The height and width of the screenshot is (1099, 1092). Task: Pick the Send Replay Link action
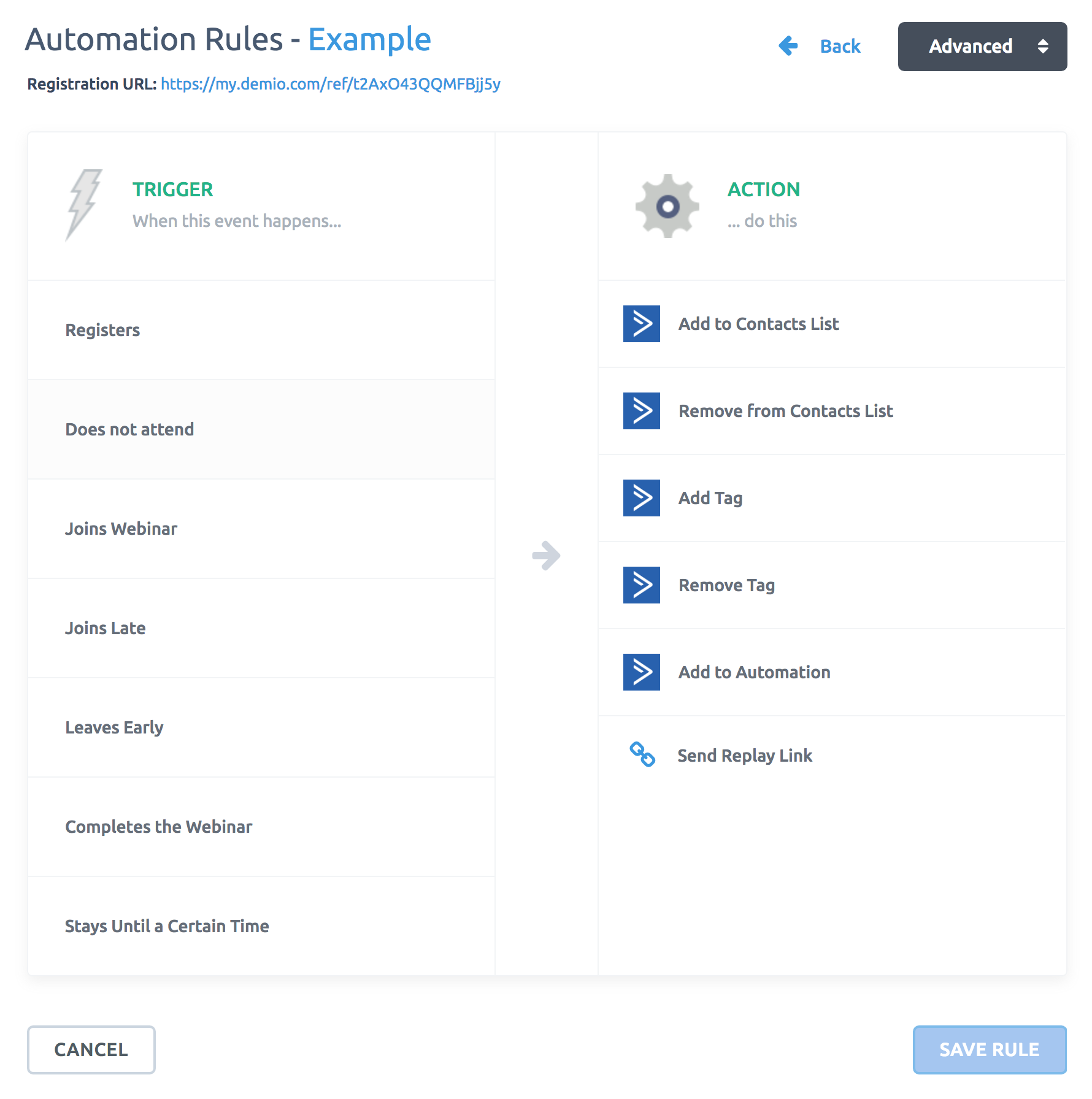[x=832, y=756]
